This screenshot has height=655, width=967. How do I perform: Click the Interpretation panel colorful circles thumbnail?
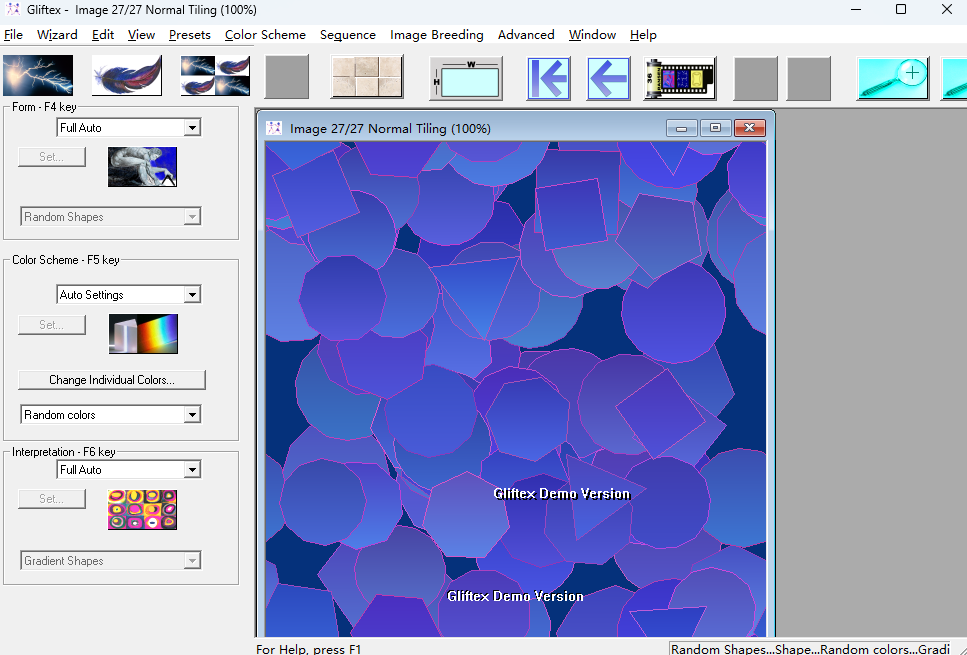click(142, 509)
